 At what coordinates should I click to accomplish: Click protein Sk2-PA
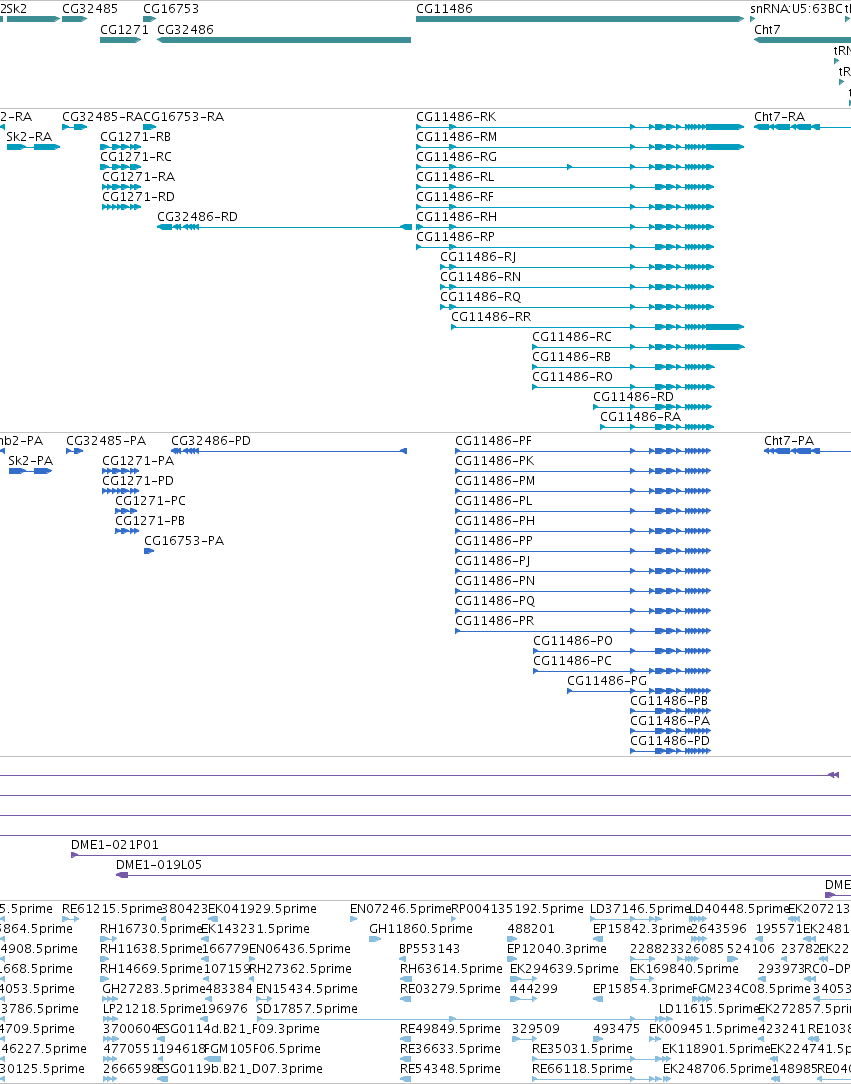point(30,461)
